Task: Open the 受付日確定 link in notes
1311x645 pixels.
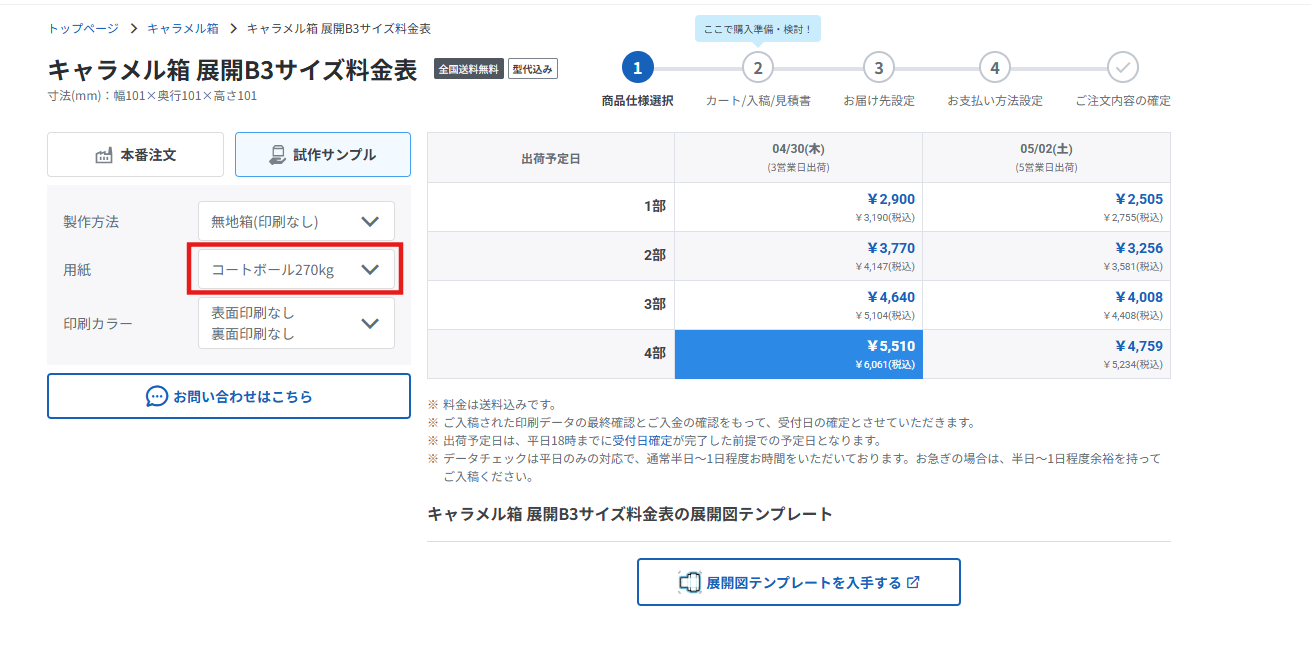Action: (x=643, y=440)
